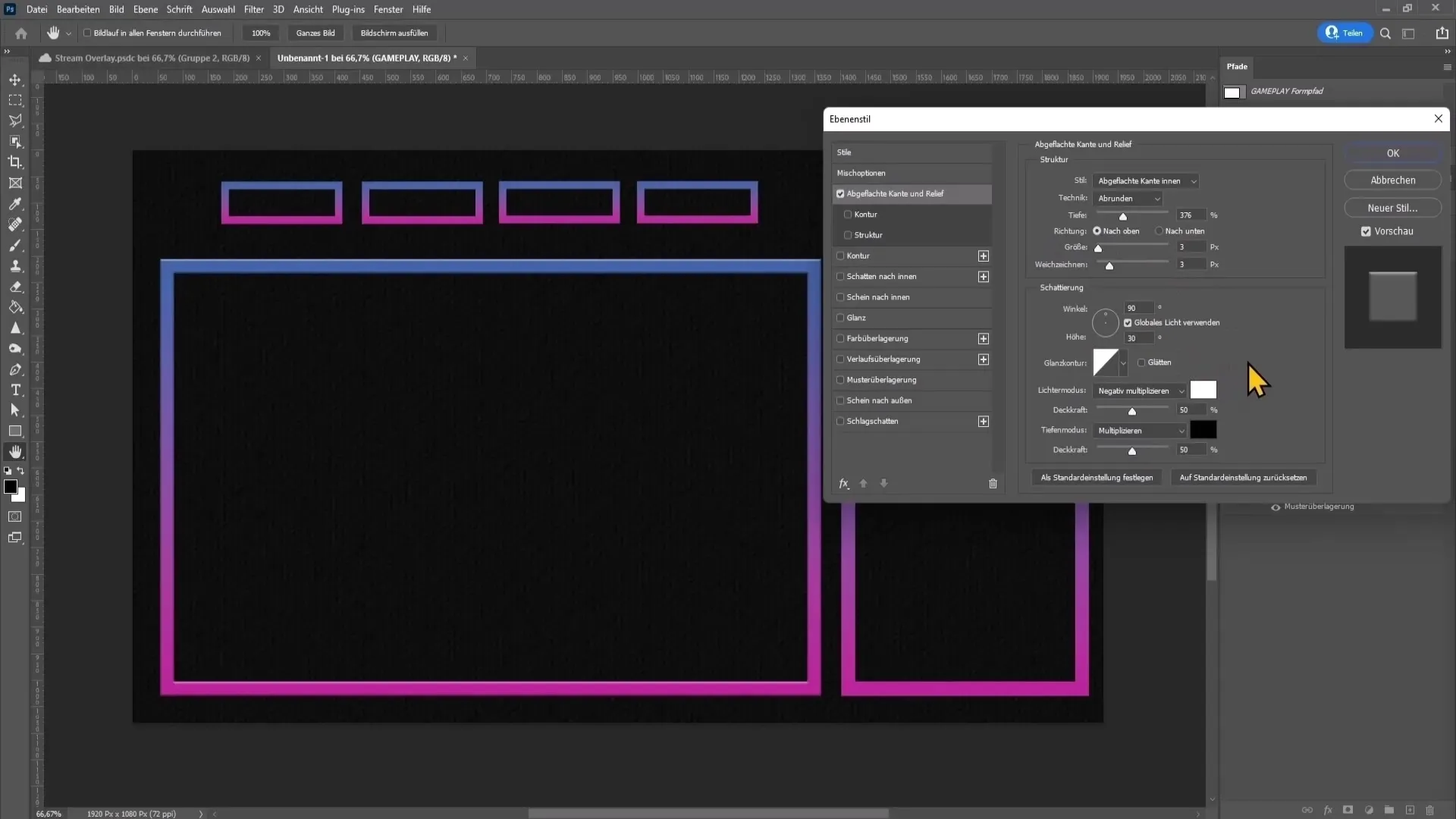The width and height of the screenshot is (1456, 819).
Task: Enable Schlagschatten checkbox
Action: (x=840, y=422)
